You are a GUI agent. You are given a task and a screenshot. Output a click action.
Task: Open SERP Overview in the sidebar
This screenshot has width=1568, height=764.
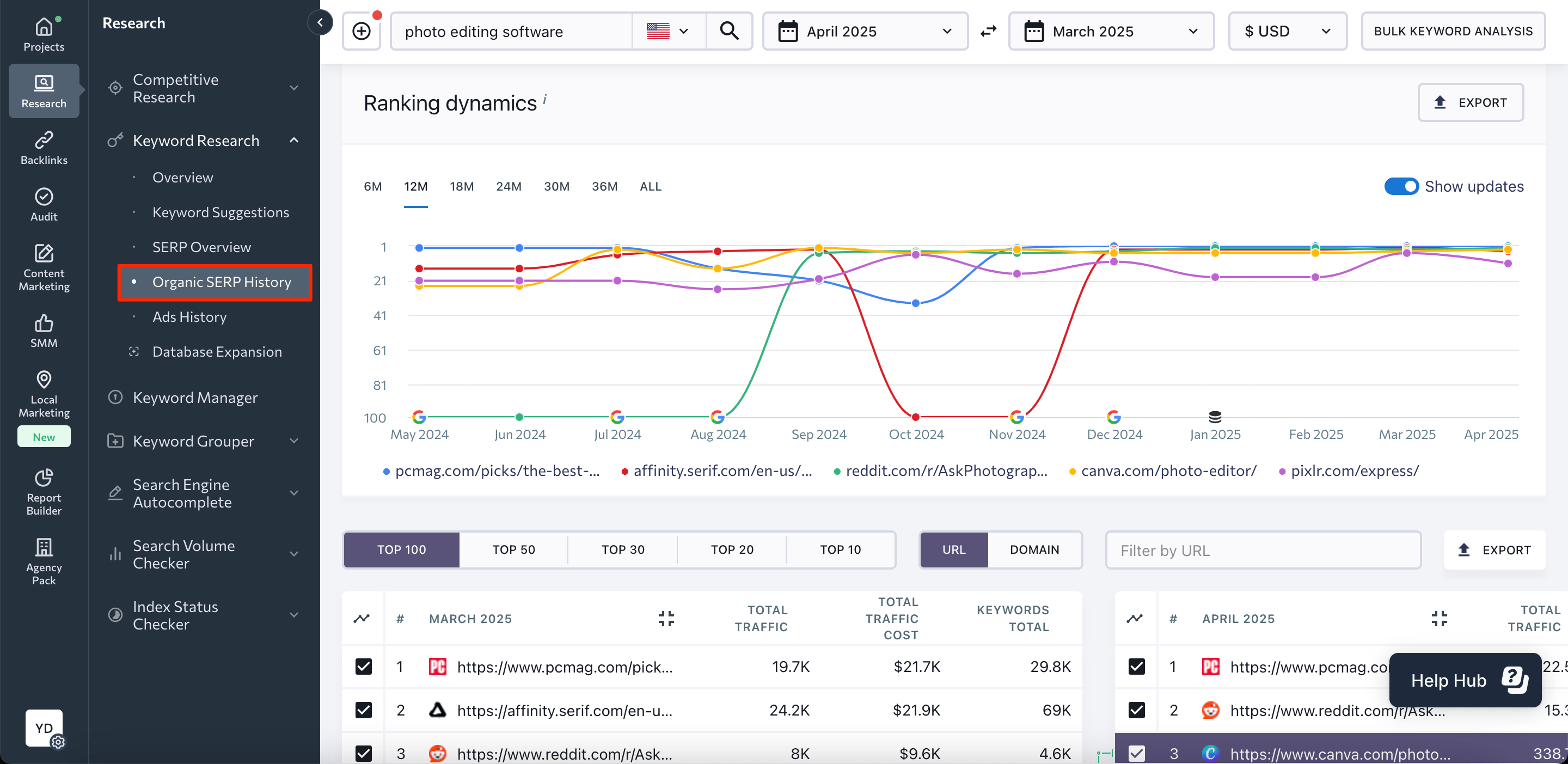[201, 247]
